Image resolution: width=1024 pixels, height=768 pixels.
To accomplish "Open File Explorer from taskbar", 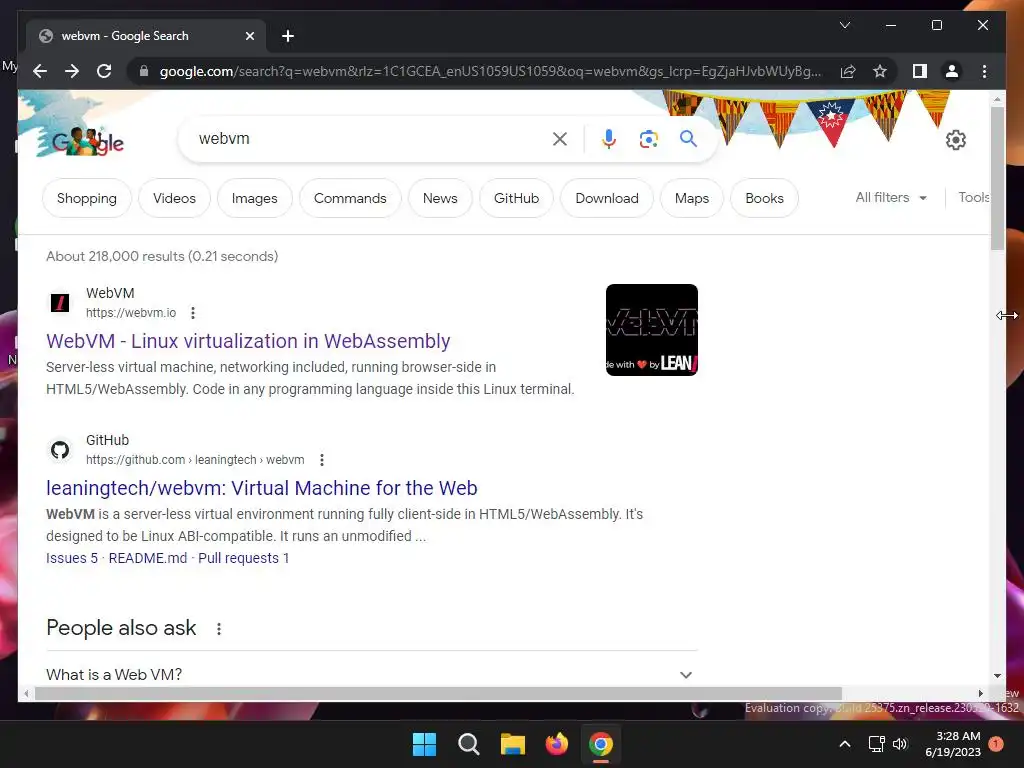I will point(513,744).
